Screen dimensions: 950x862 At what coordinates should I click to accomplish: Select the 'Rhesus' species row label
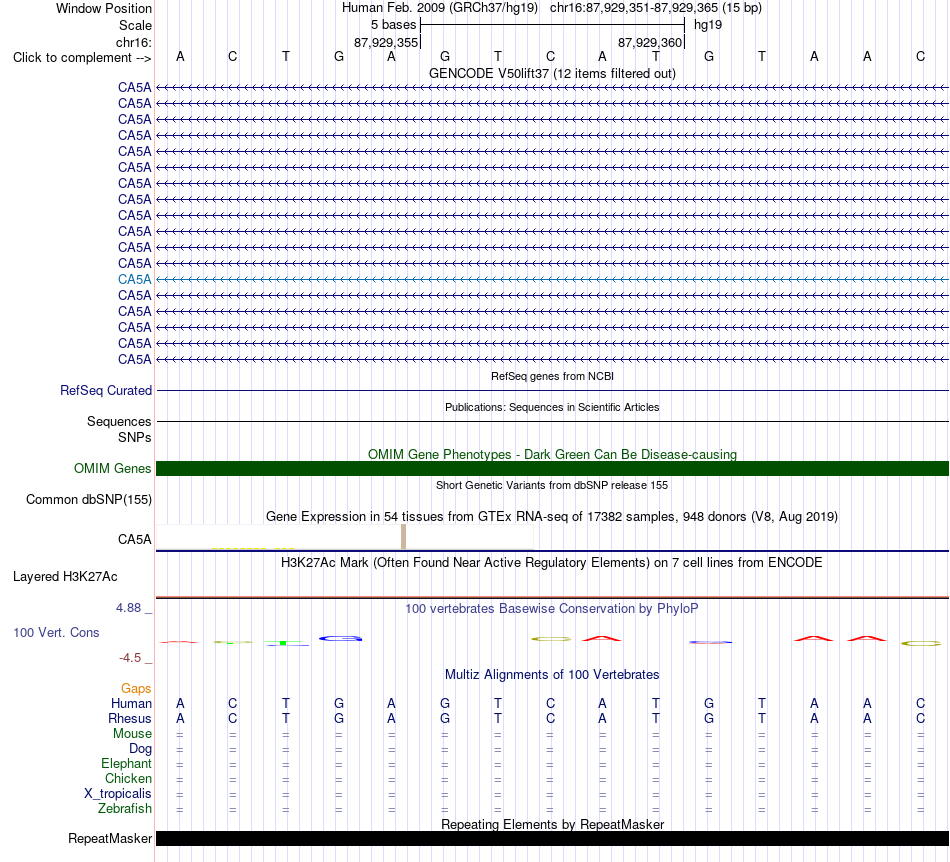[x=130, y=718]
